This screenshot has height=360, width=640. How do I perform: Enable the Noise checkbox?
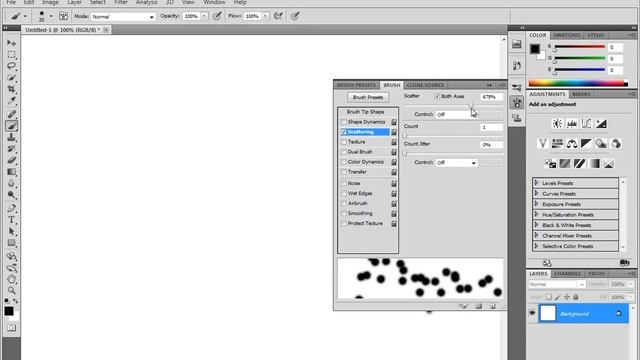click(344, 184)
